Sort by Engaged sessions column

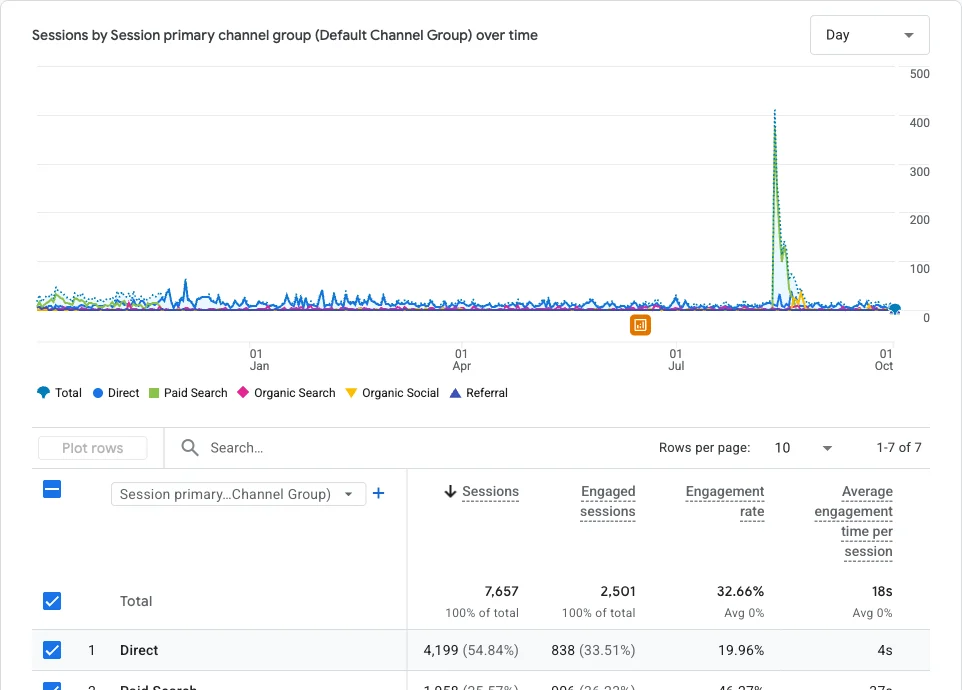tap(607, 501)
